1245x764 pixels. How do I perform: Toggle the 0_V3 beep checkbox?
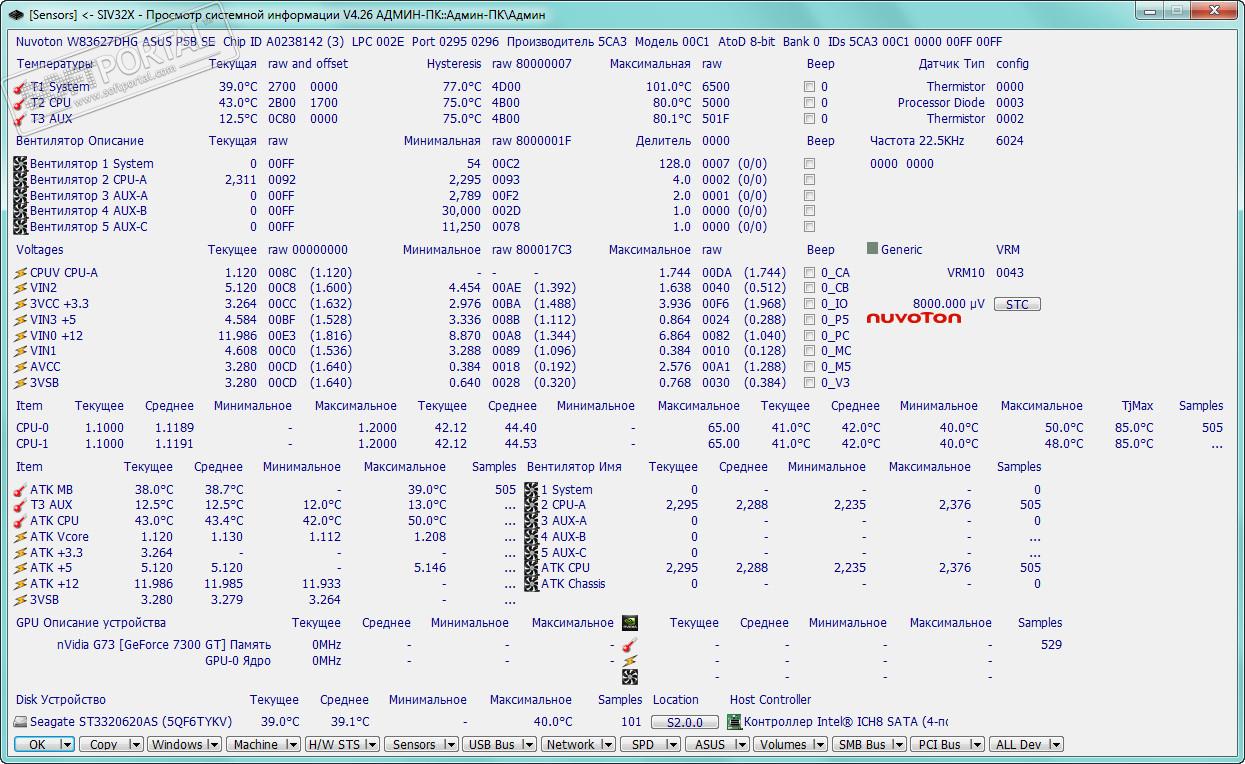pyautogui.click(x=809, y=383)
